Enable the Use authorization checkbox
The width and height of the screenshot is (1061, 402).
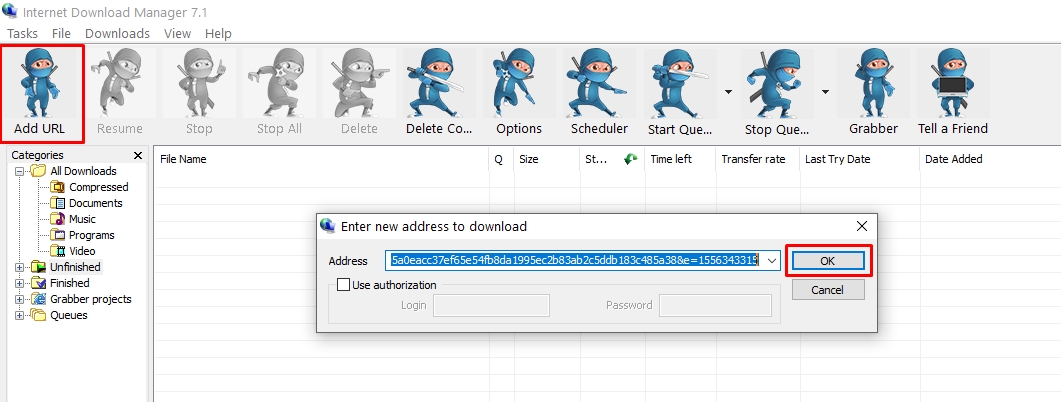(x=343, y=285)
